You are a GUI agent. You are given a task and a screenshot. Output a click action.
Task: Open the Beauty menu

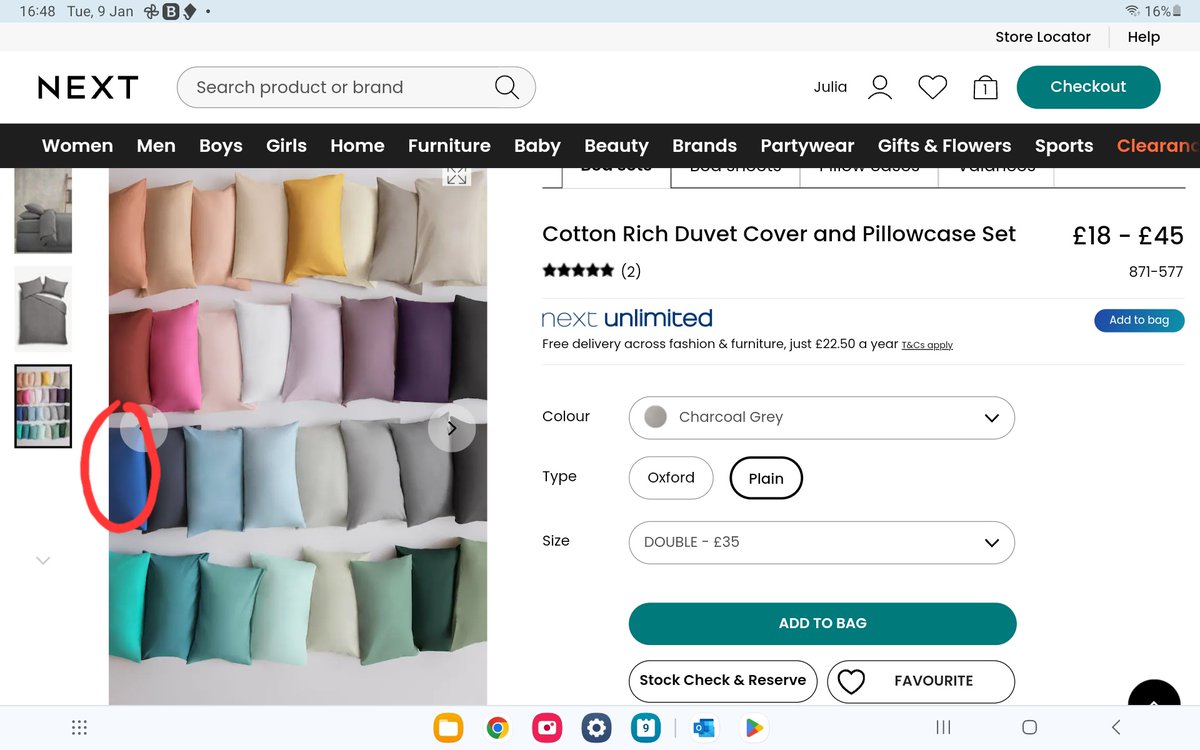(x=616, y=146)
